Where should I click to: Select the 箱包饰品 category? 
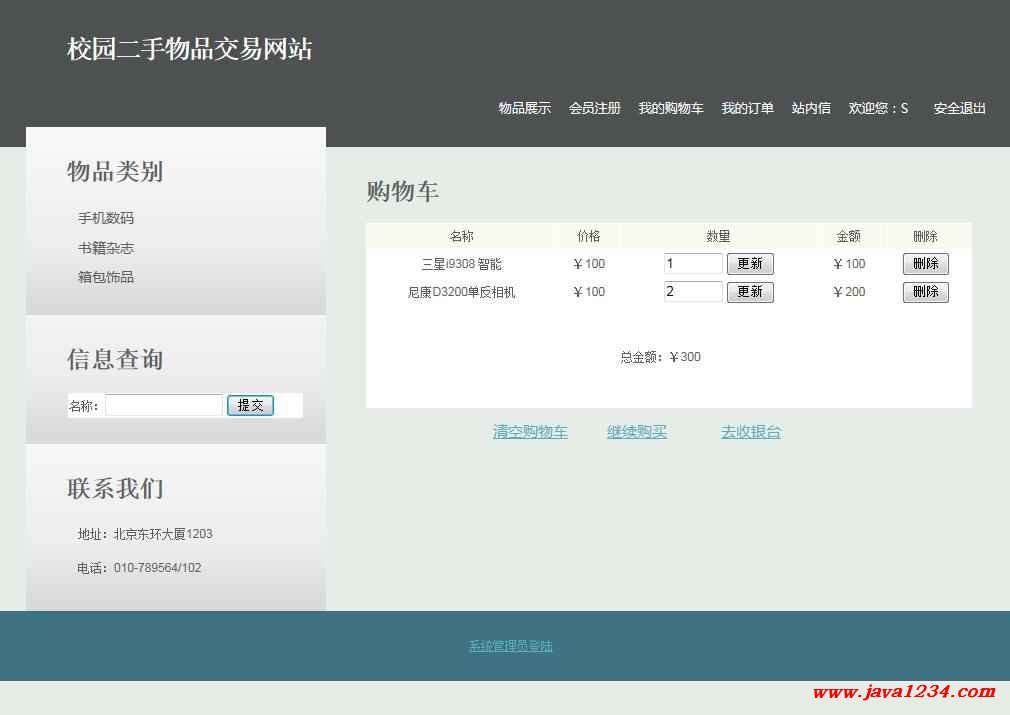coord(106,277)
